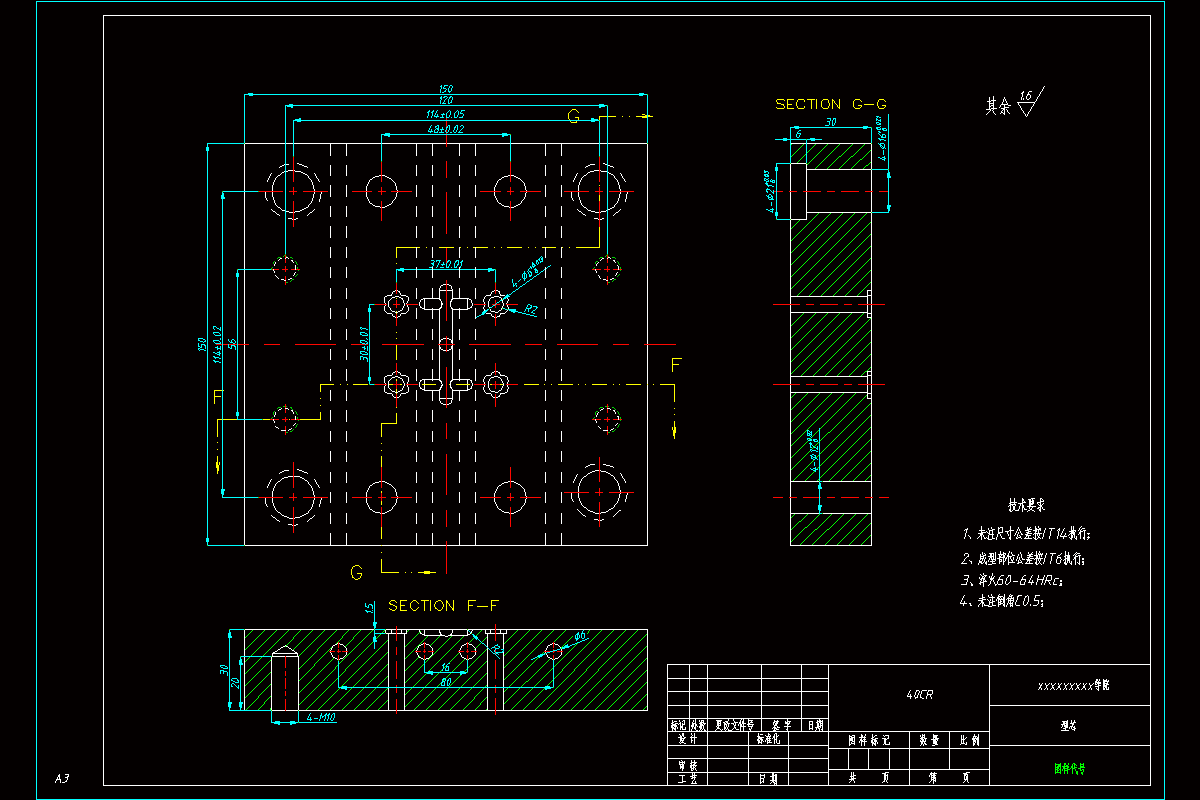Select the "4-M10" thread callout
Viewport: 1200px width, 800px height.
(321, 717)
